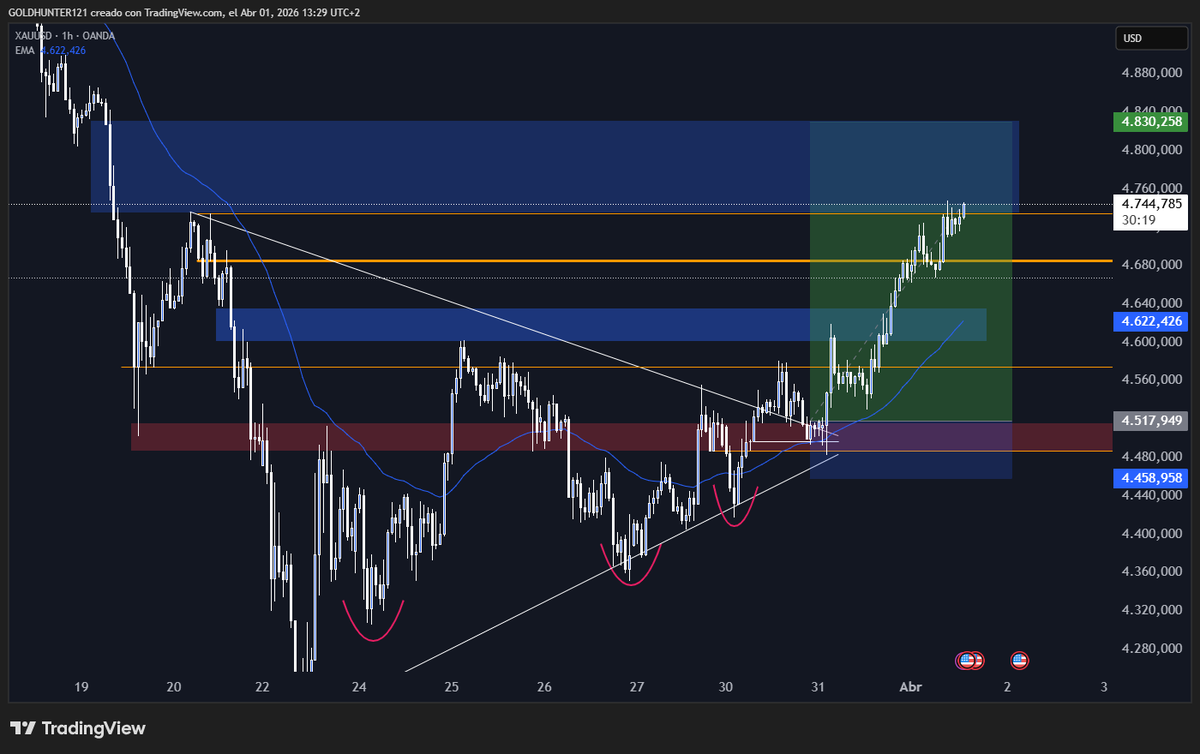This screenshot has height=754, width=1200.
Task: Click date 3 on the time axis
Action: click(x=1103, y=687)
